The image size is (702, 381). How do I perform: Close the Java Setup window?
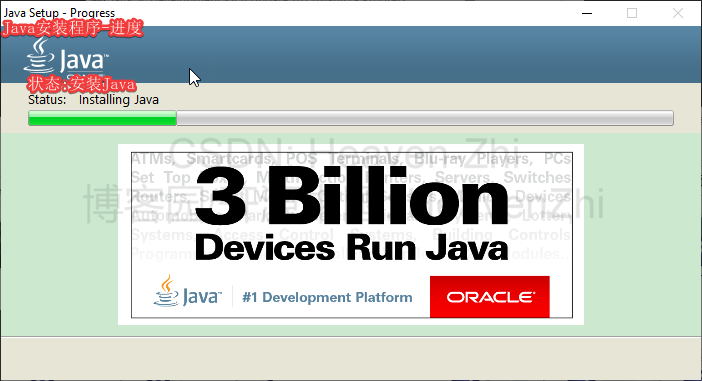pyautogui.click(x=678, y=13)
